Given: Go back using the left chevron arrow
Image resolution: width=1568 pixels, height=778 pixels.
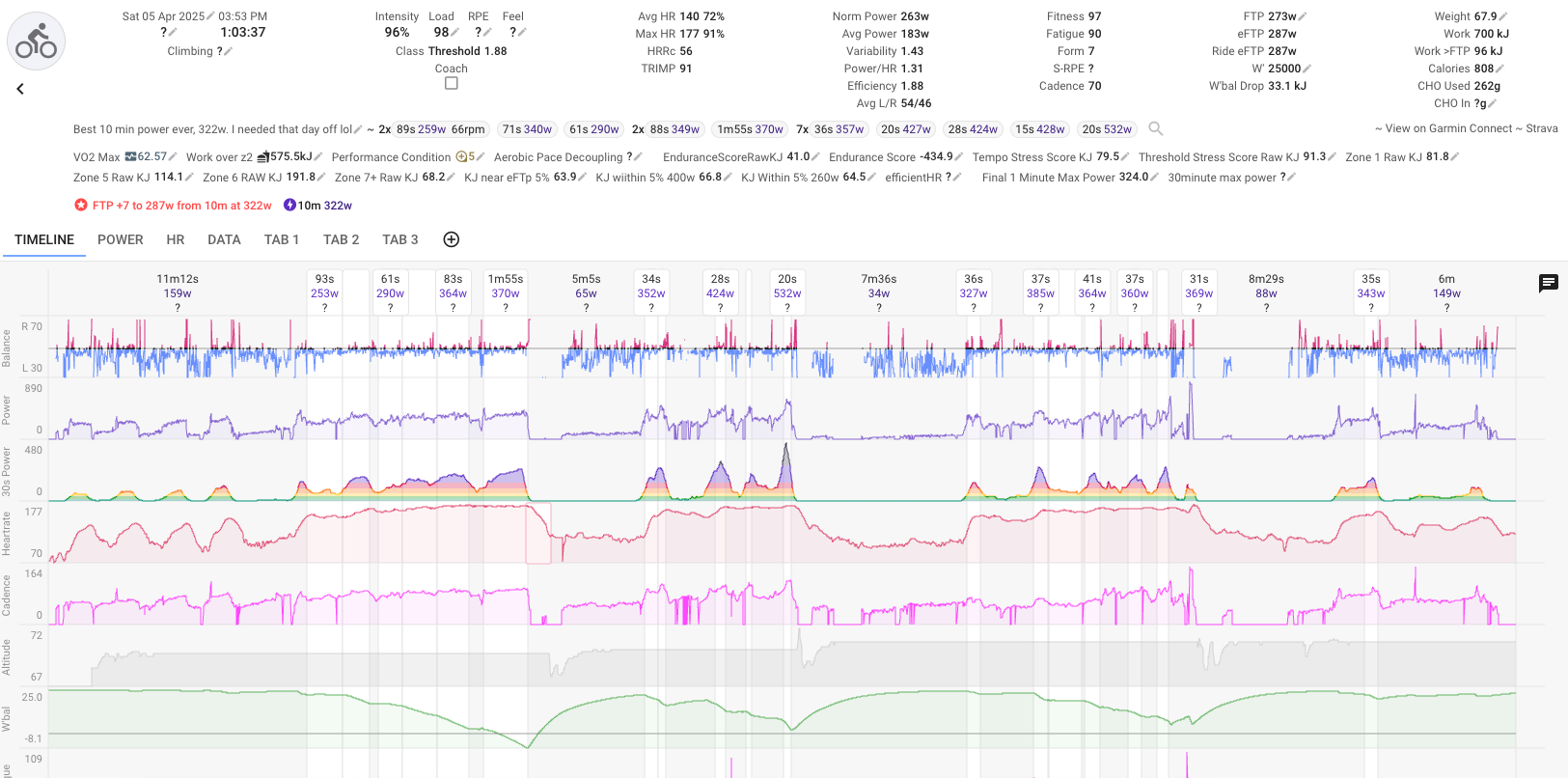Looking at the screenshot, I should (20, 89).
